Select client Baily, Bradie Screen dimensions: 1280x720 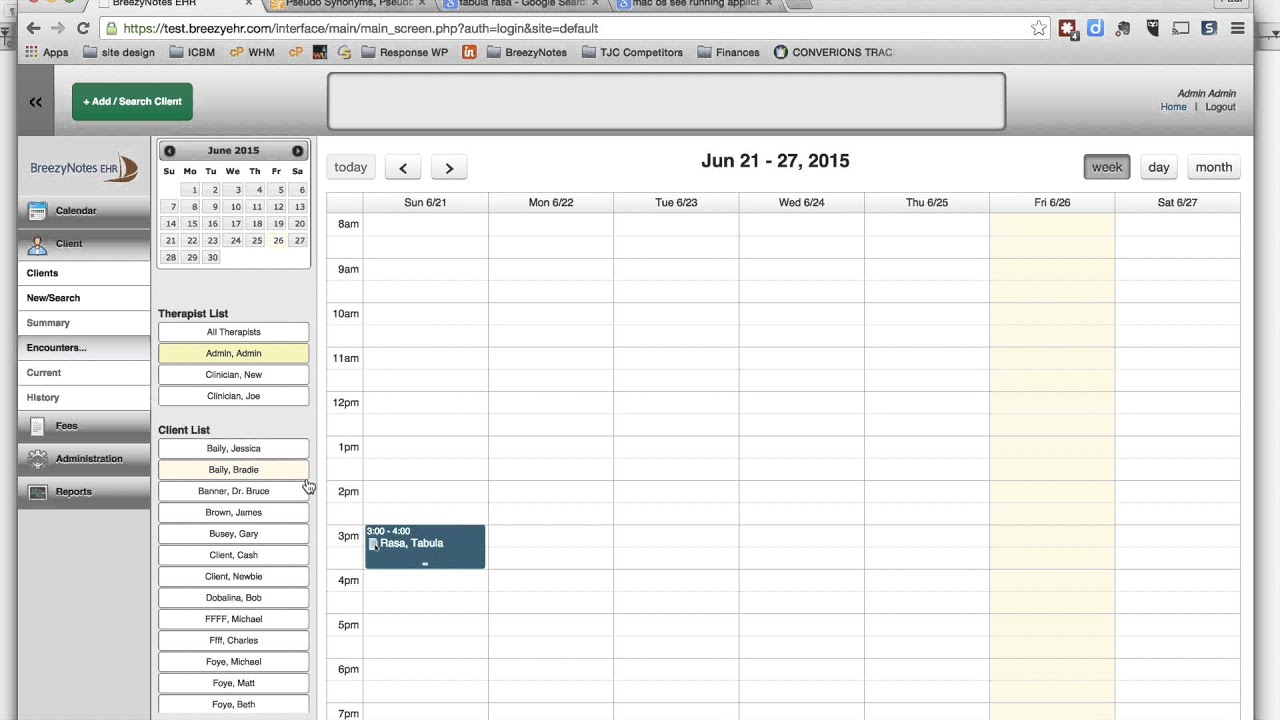click(234, 470)
